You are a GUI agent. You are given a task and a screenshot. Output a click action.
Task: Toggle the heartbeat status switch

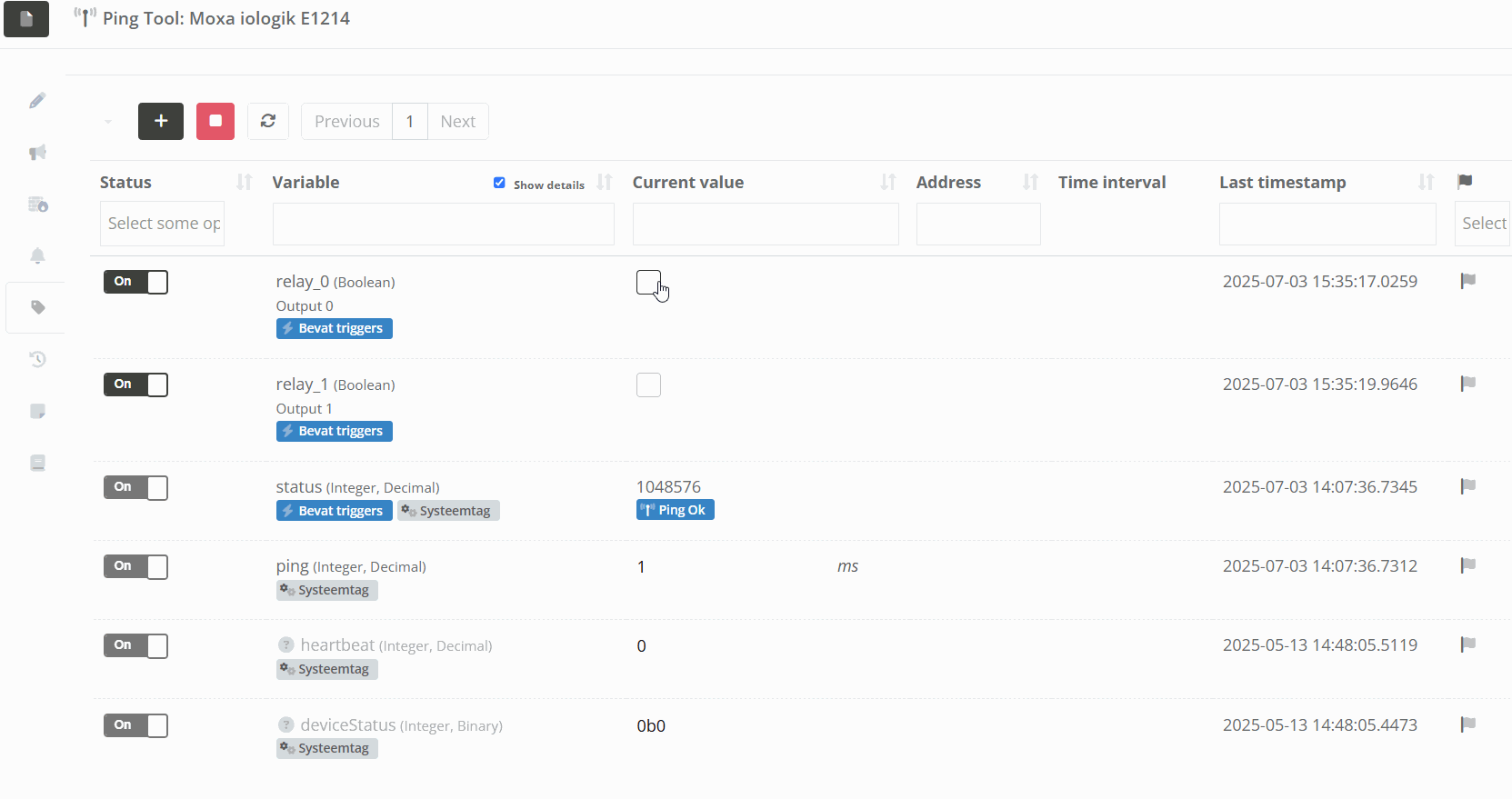(x=135, y=645)
